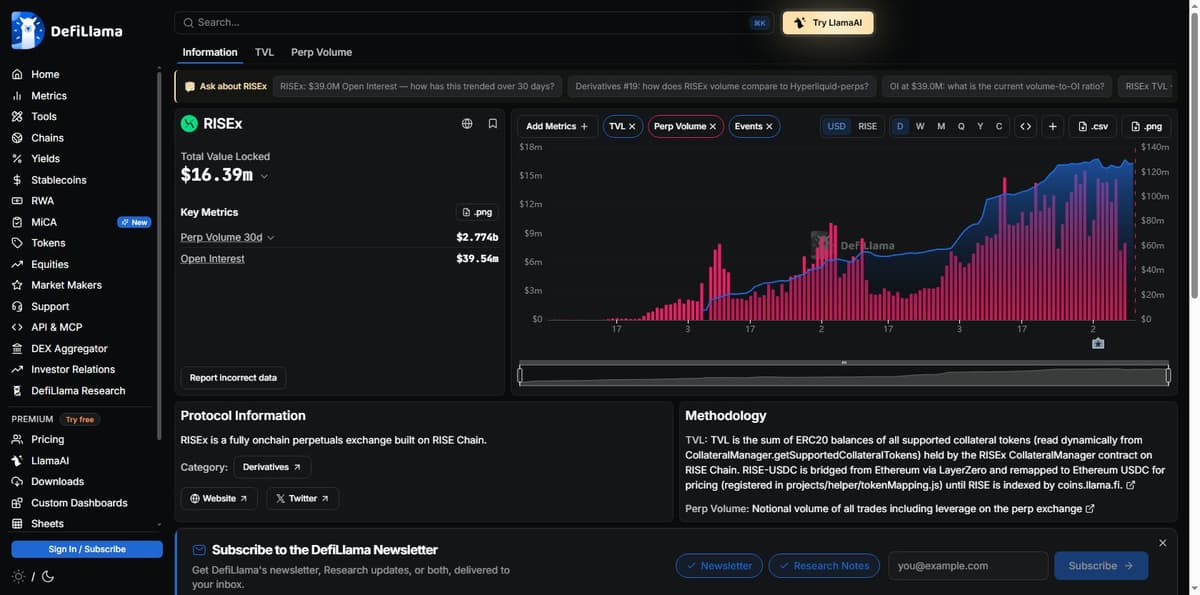Go to Tools in sidebar
The height and width of the screenshot is (595, 1200).
44,117
